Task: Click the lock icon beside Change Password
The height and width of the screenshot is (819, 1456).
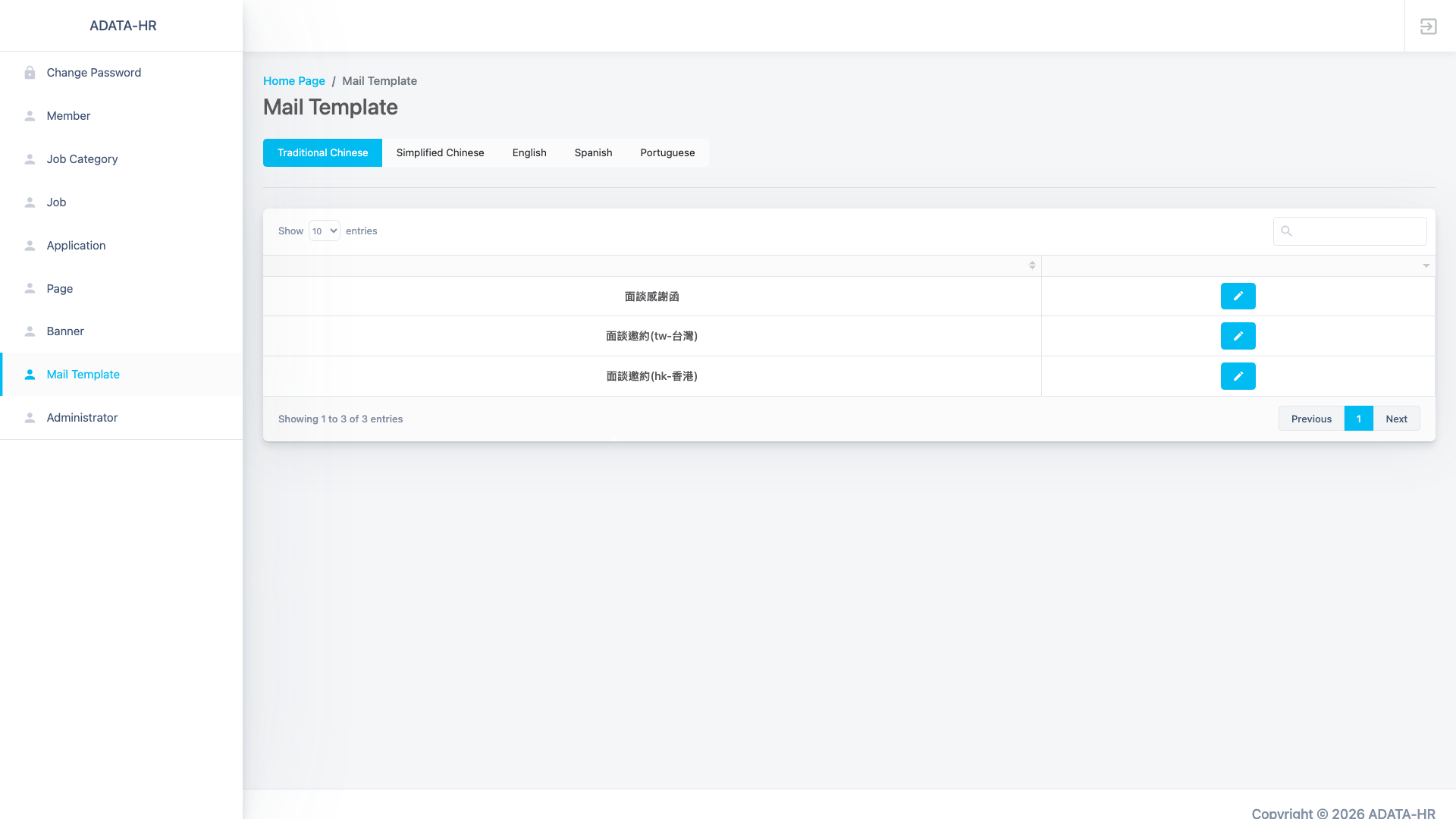Action: click(x=30, y=73)
